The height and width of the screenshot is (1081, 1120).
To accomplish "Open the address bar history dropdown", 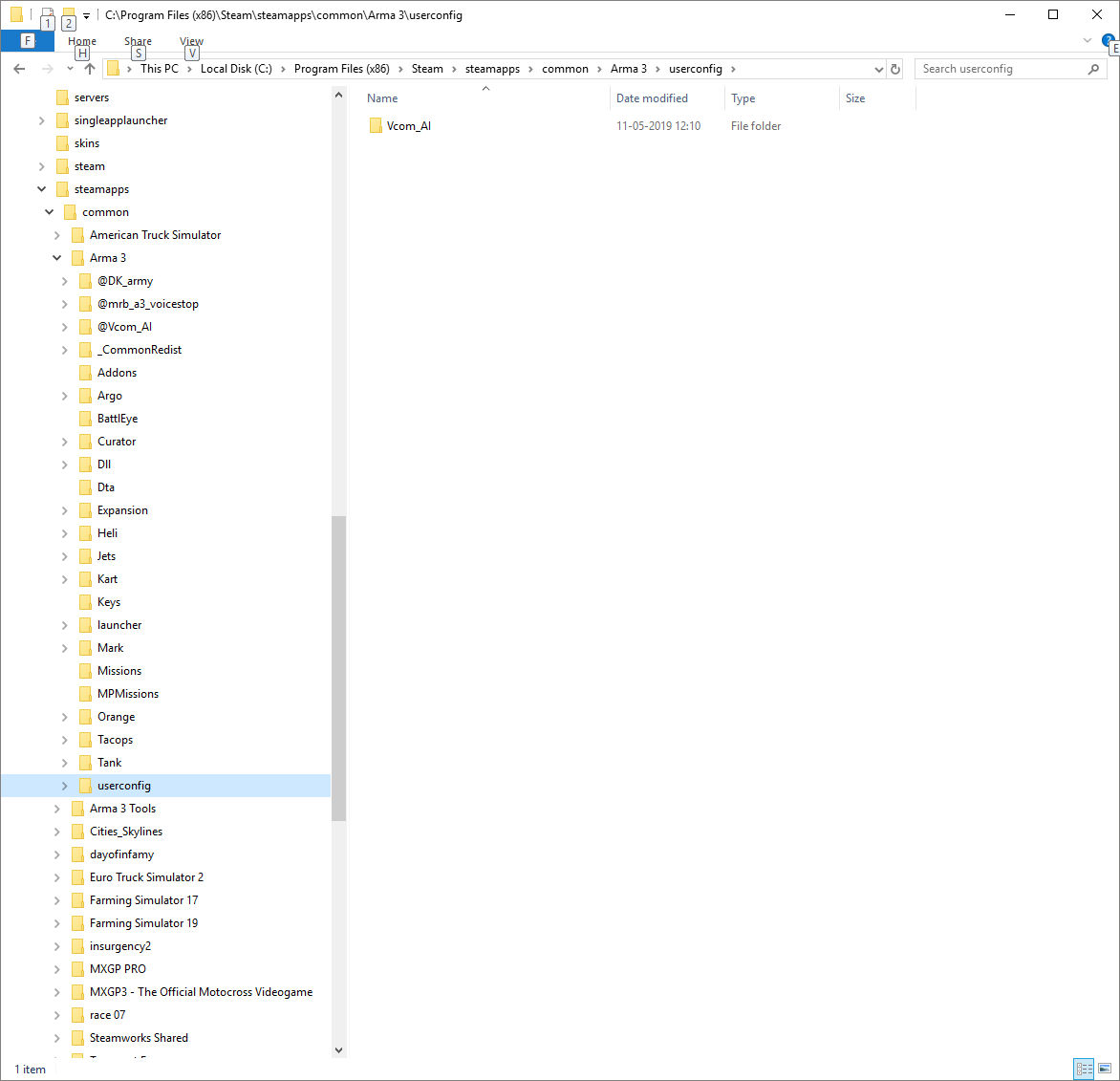I will click(878, 70).
